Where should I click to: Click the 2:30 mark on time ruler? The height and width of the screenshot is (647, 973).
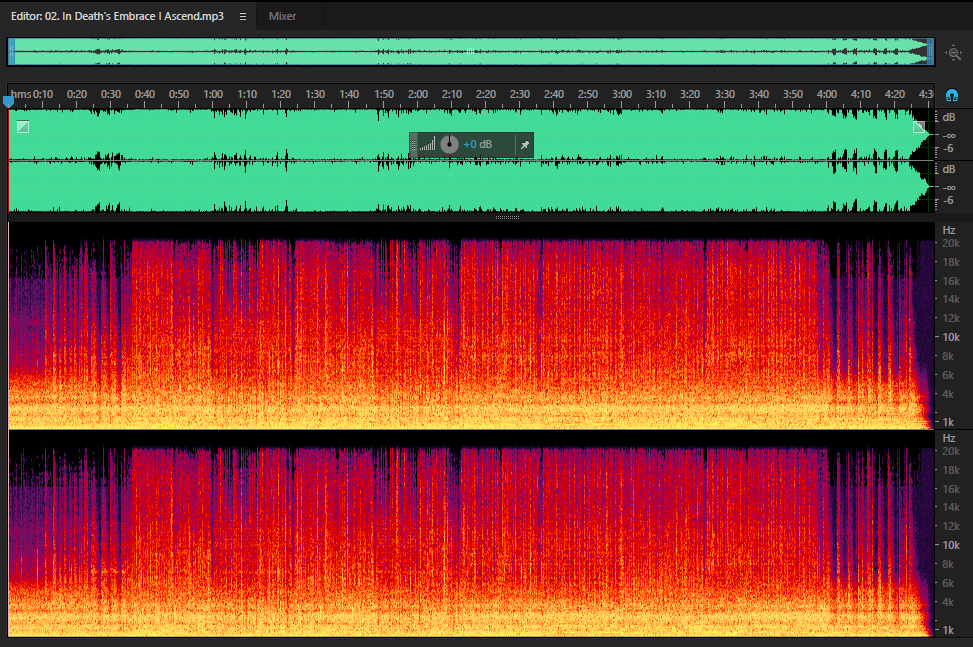(x=520, y=94)
